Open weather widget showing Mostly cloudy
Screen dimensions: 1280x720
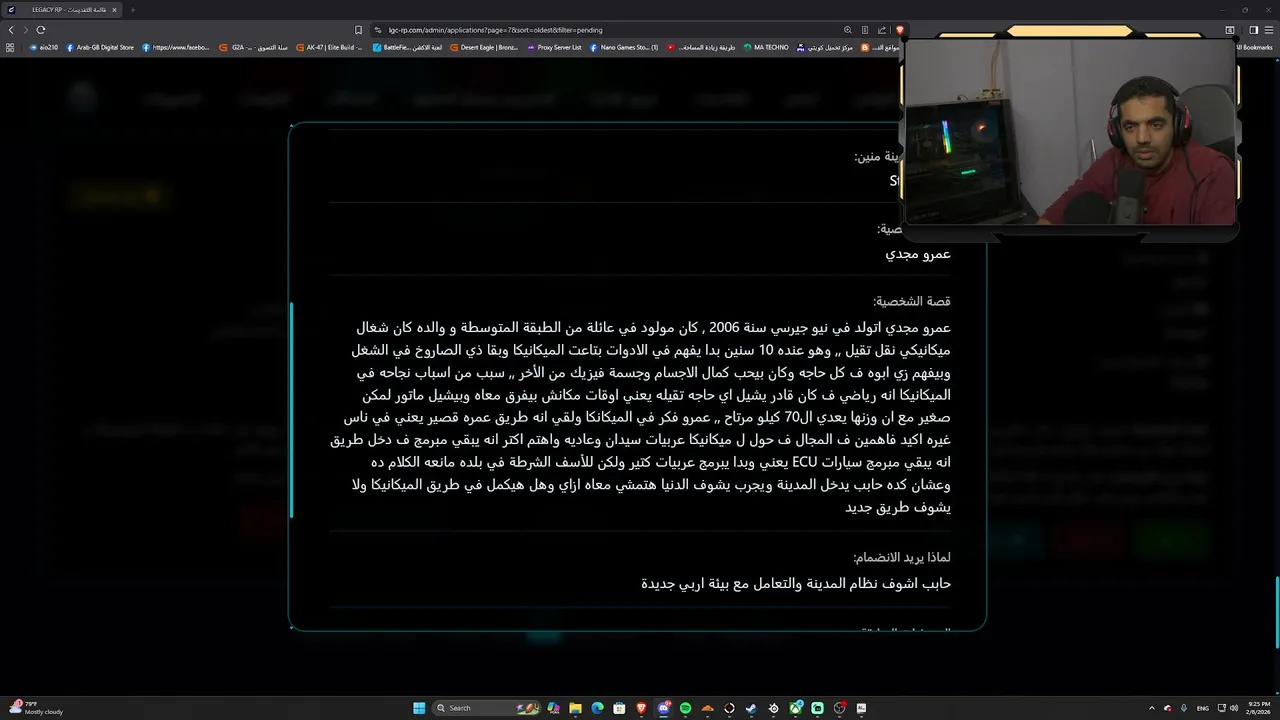click(36, 708)
